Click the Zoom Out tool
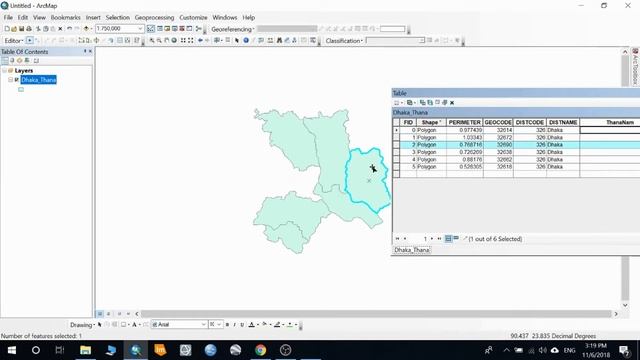Screen dimensions: 640x360 point(159,40)
